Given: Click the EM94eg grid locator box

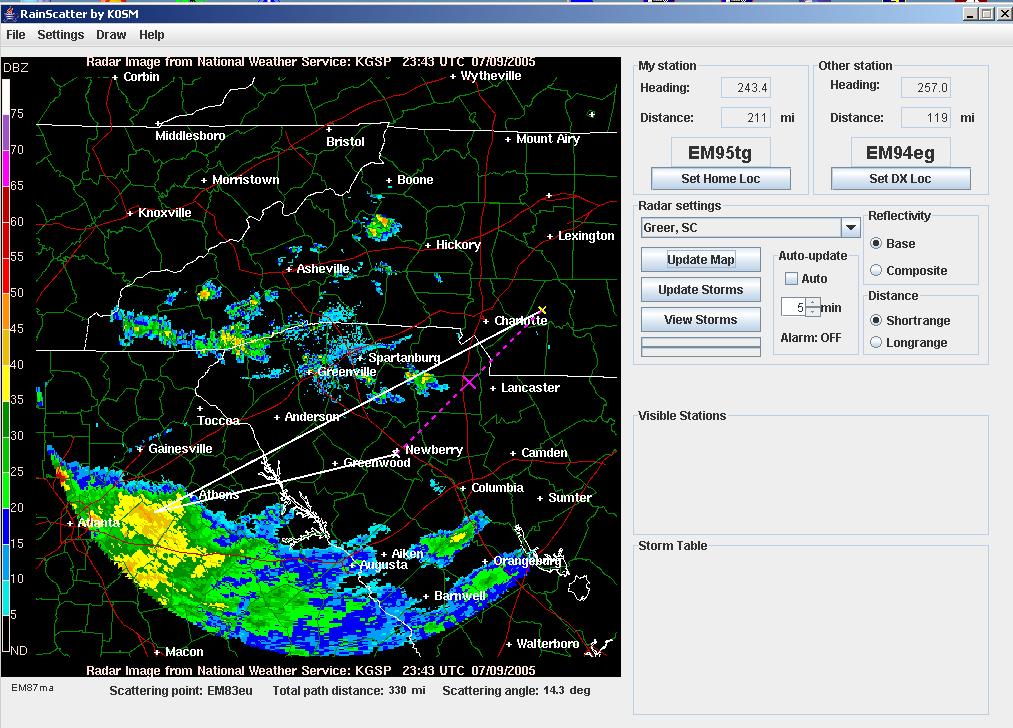Looking at the screenshot, I should tap(900, 153).
